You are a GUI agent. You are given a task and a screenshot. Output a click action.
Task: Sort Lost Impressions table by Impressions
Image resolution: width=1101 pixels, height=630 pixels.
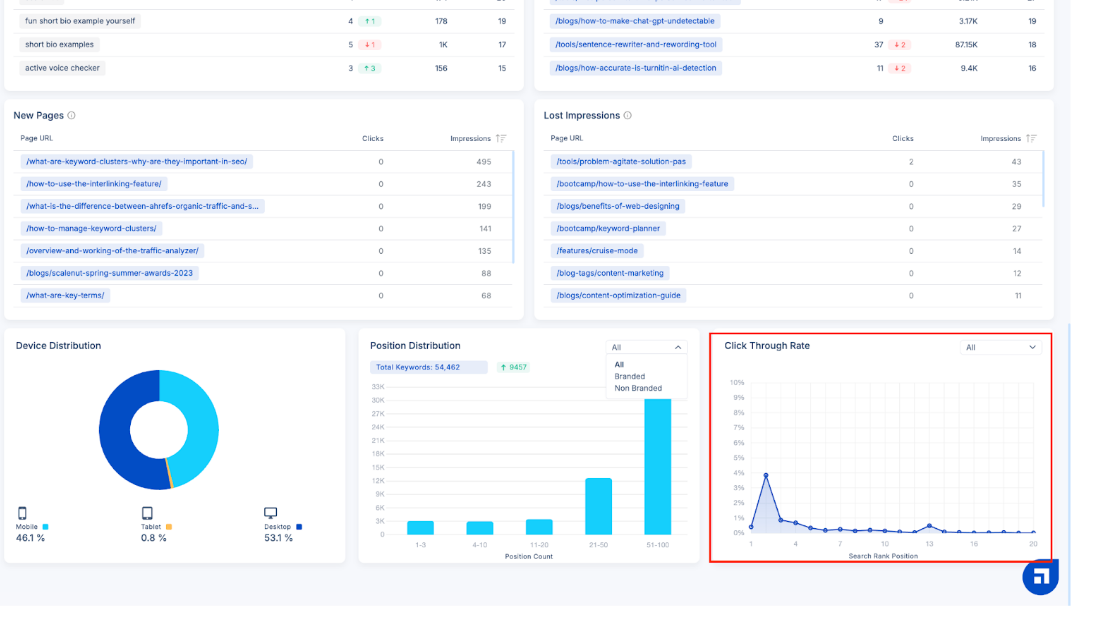click(1031, 139)
